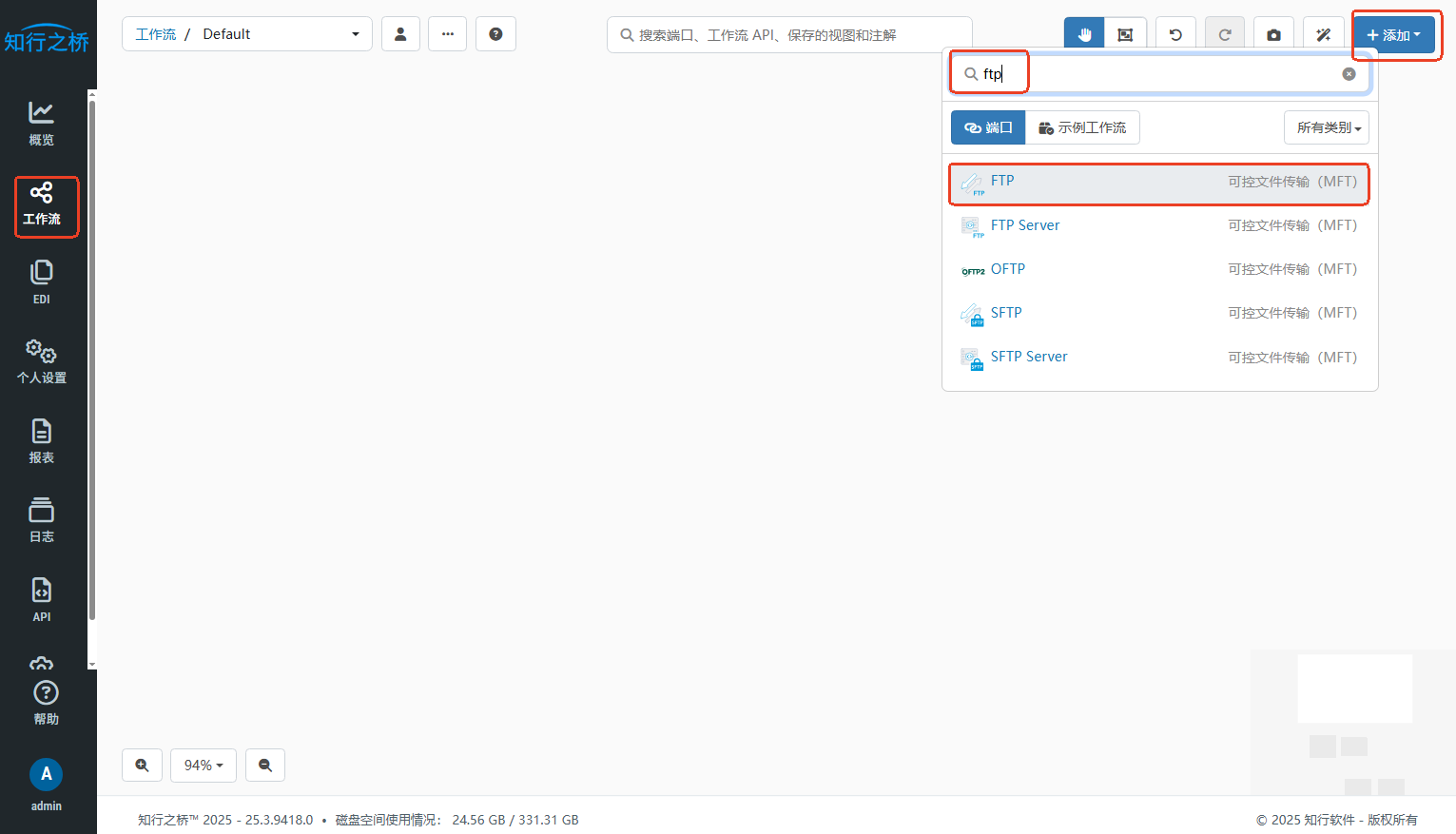The height and width of the screenshot is (834, 1456).
Task: Click the 添加 add button
Action: coord(1393,35)
